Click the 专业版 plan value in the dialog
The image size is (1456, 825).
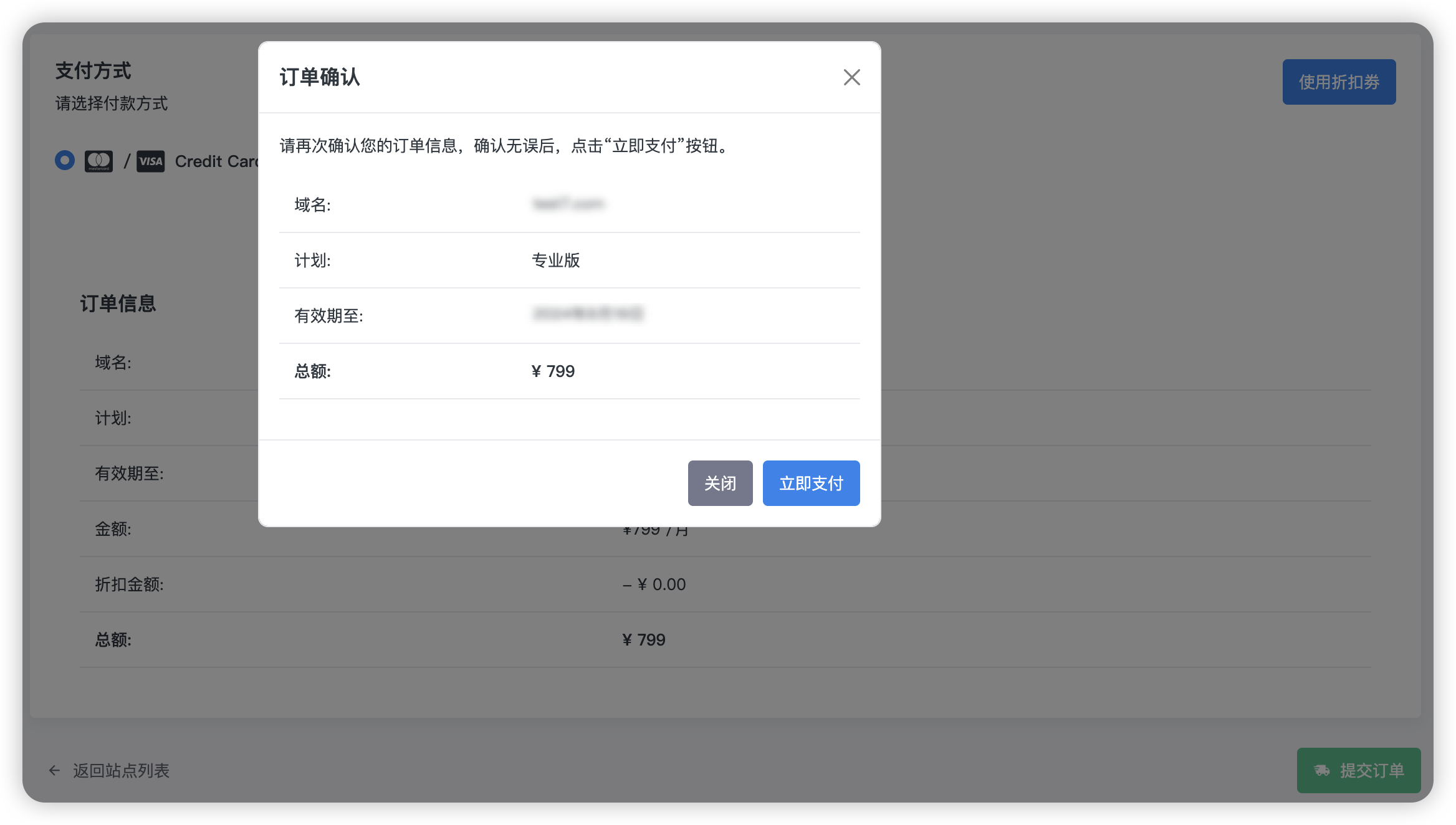point(555,260)
